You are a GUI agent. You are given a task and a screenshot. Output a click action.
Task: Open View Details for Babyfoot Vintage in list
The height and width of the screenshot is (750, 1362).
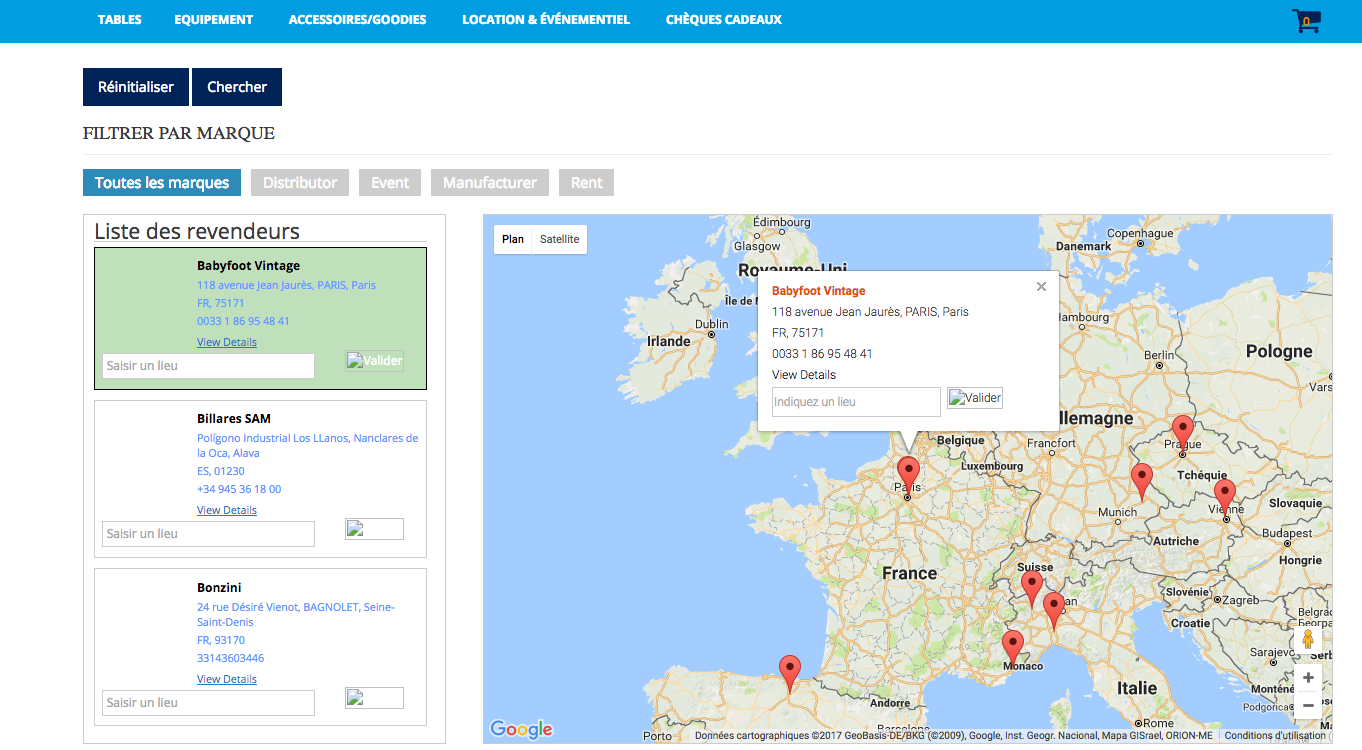227,342
